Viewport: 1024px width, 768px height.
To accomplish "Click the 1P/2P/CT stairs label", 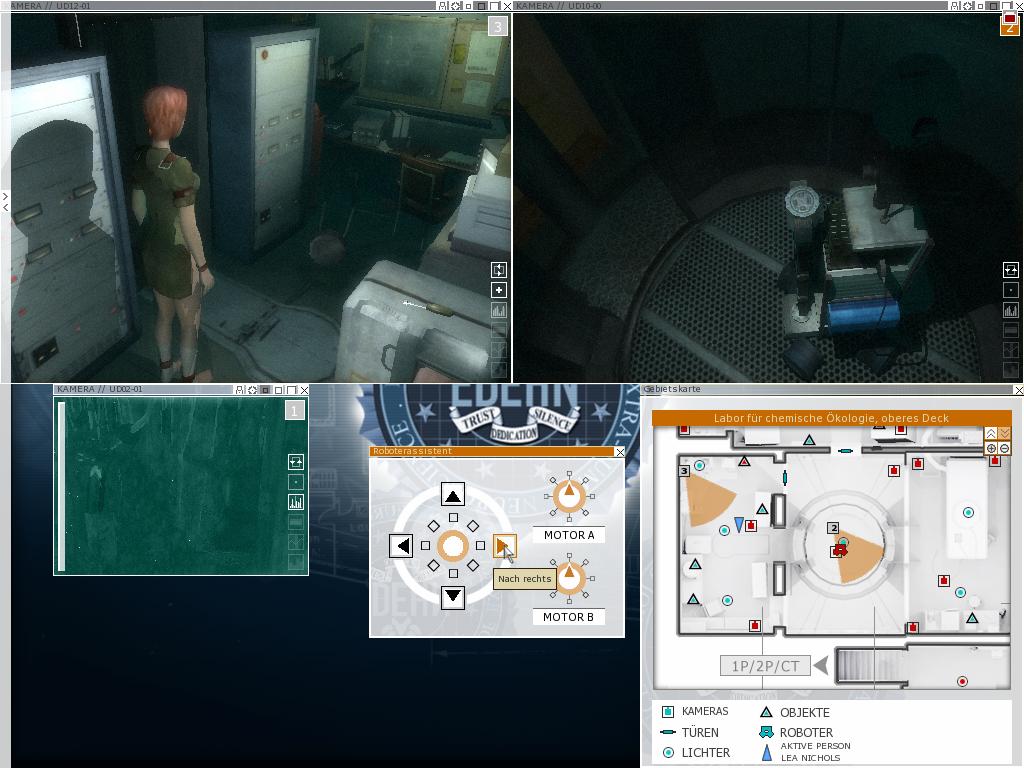I will pyautogui.click(x=765, y=666).
